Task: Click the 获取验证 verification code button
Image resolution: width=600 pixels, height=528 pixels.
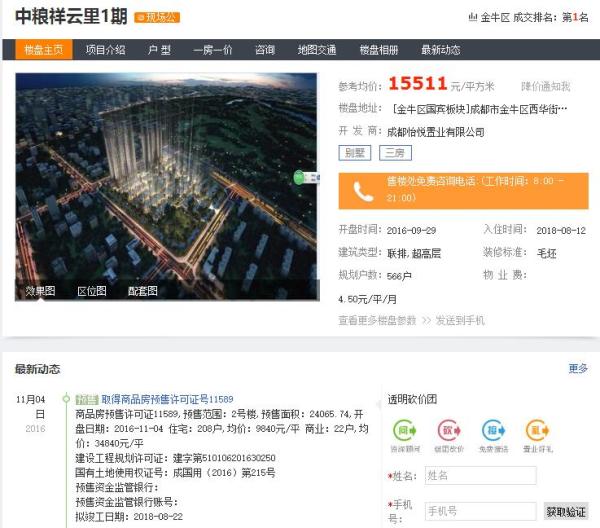Action: coord(566,511)
